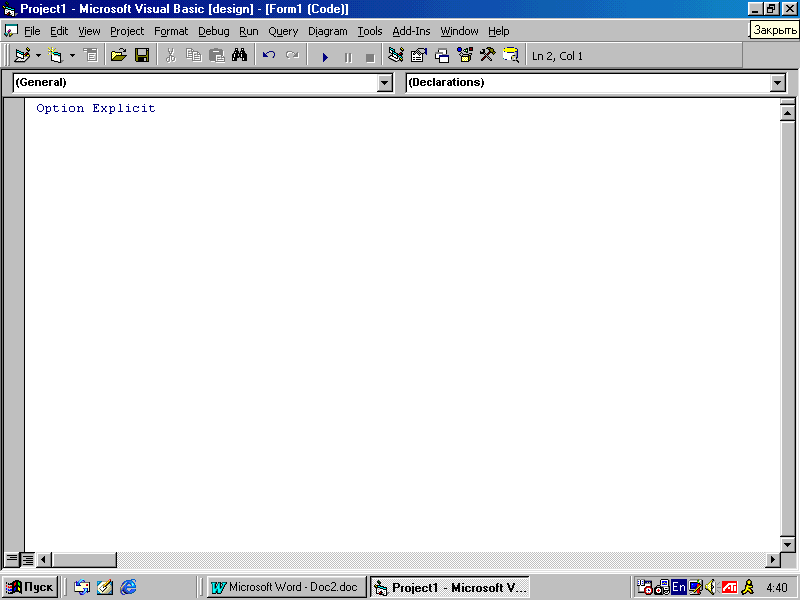Image resolution: width=800 pixels, height=600 pixels.
Task: Open the Пуск start button
Action: coord(30,587)
